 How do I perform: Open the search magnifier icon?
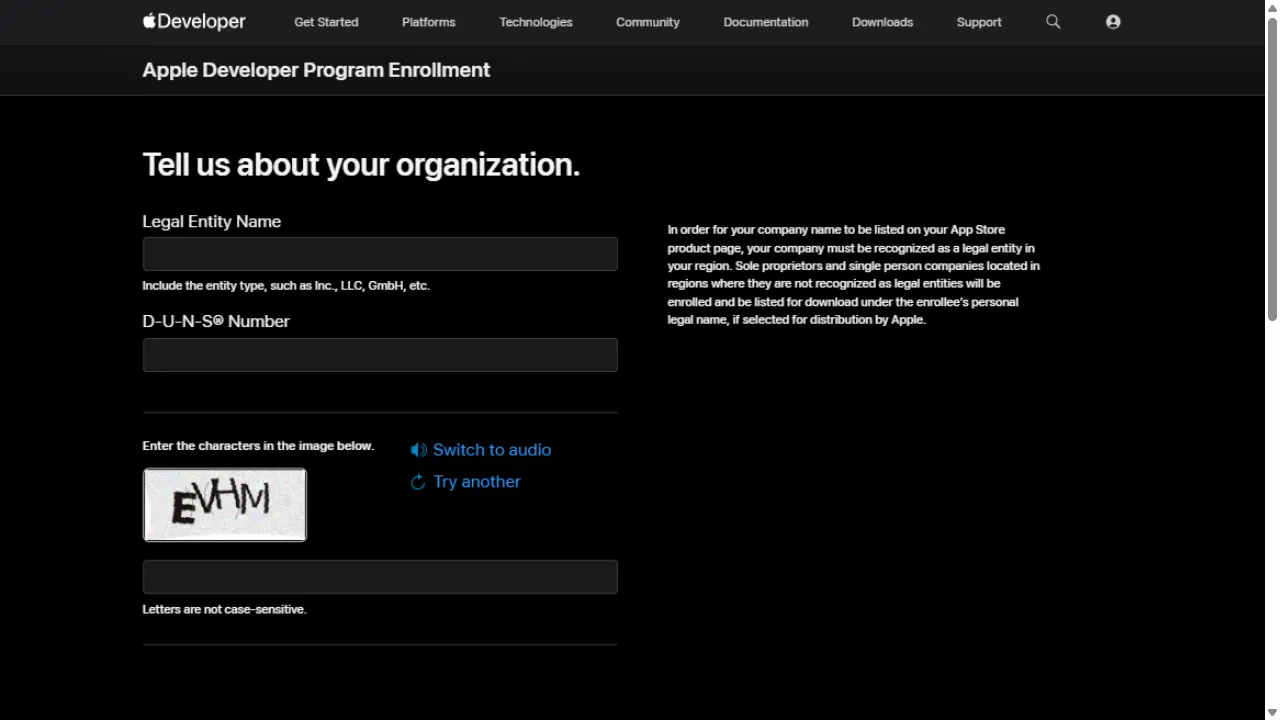(x=1053, y=21)
